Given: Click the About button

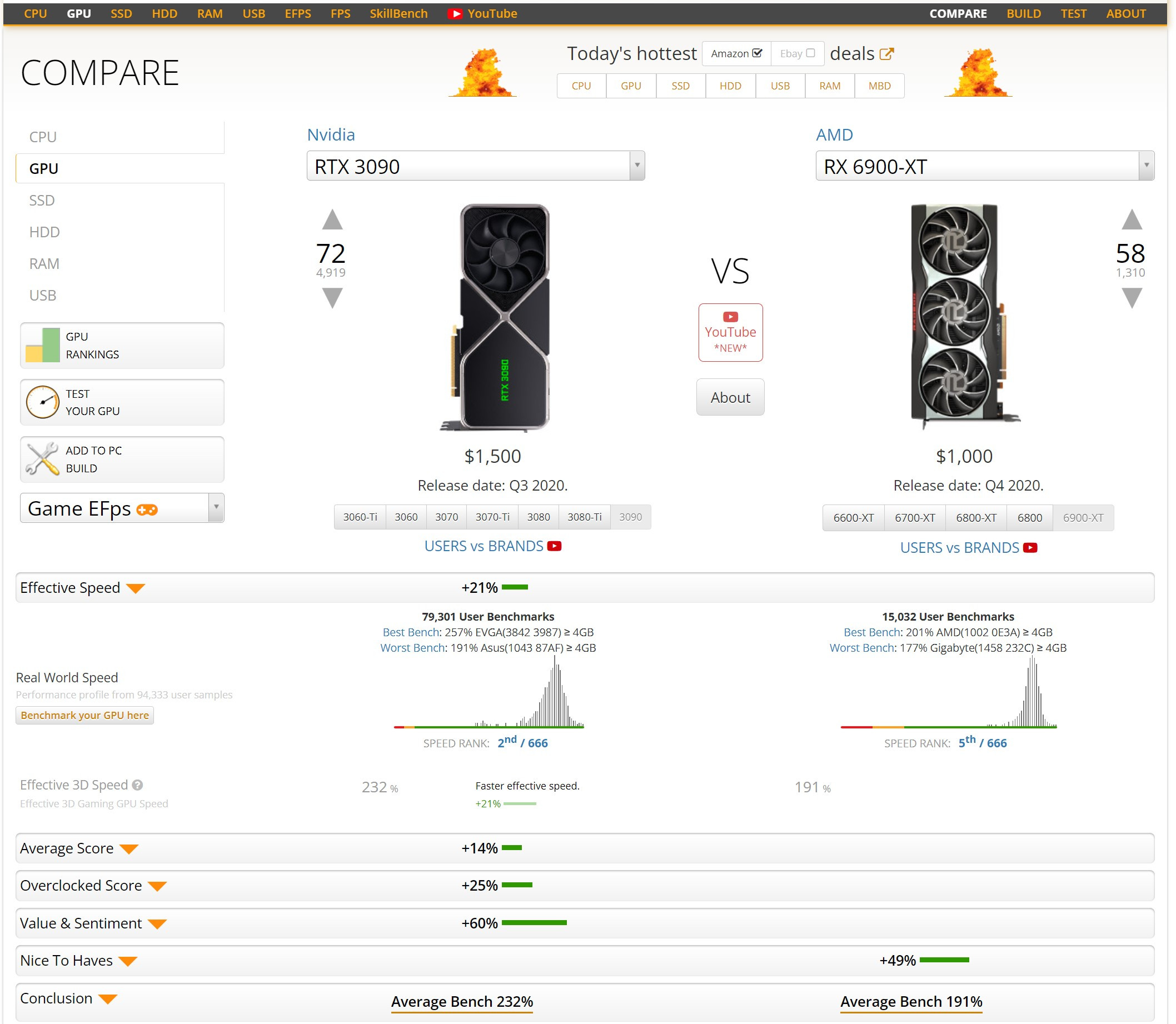Looking at the screenshot, I should tap(730, 398).
